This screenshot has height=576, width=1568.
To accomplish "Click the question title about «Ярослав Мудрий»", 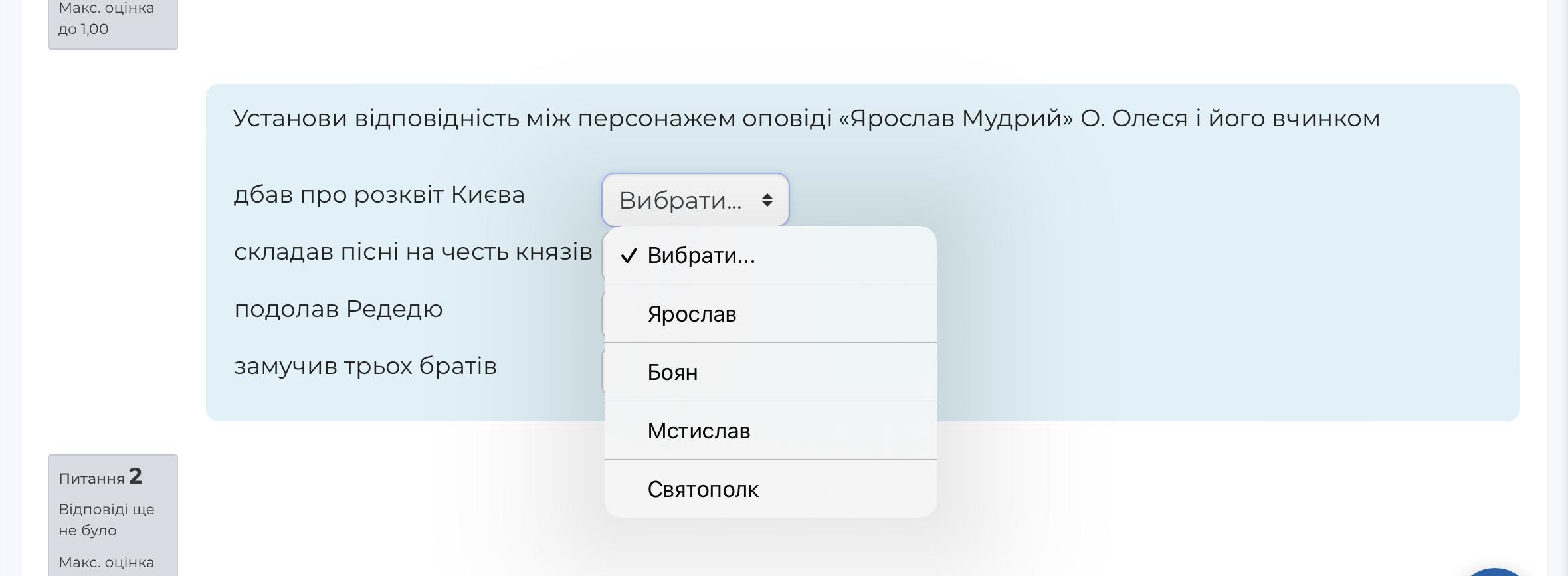I will pyautogui.click(x=806, y=118).
